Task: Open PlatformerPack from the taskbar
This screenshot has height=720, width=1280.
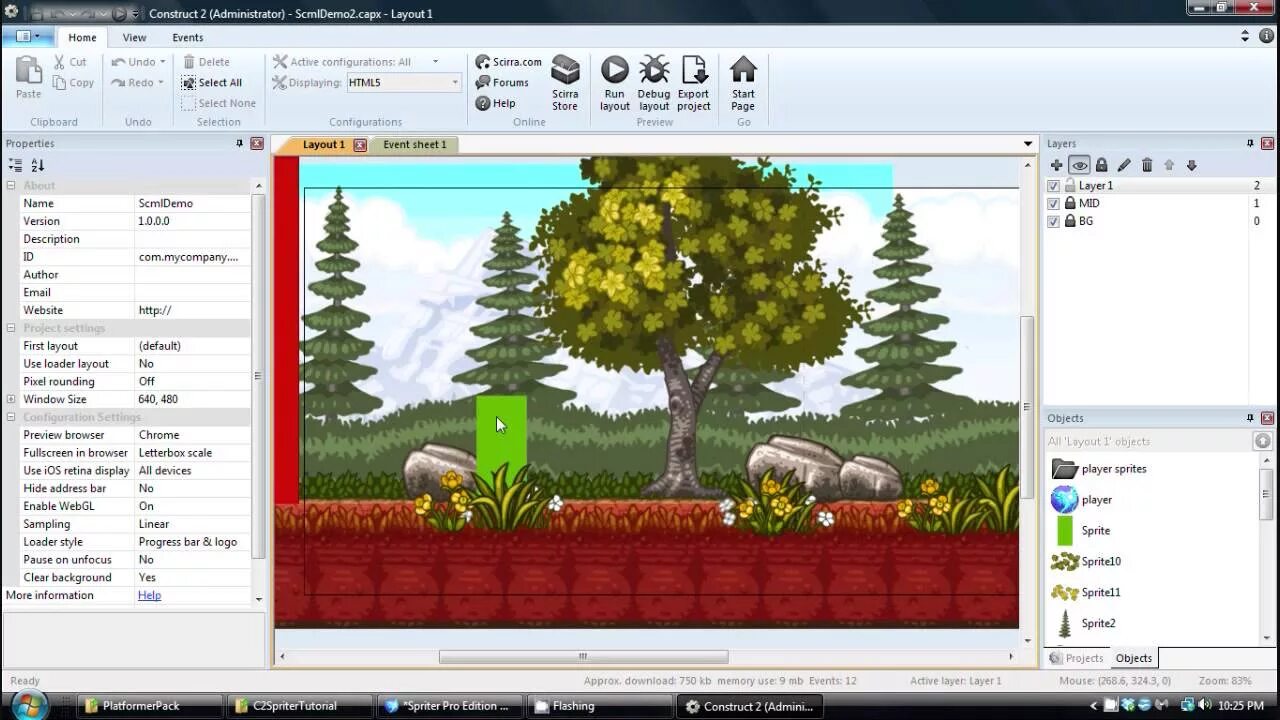Action: pyautogui.click(x=150, y=706)
